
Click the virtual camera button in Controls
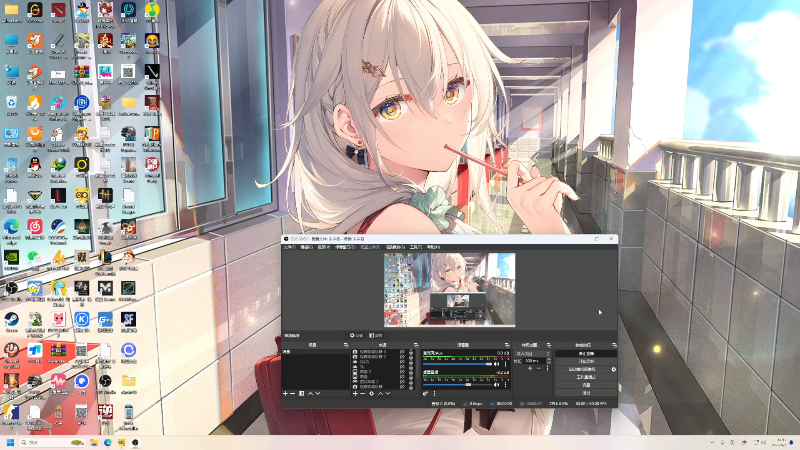(582, 369)
